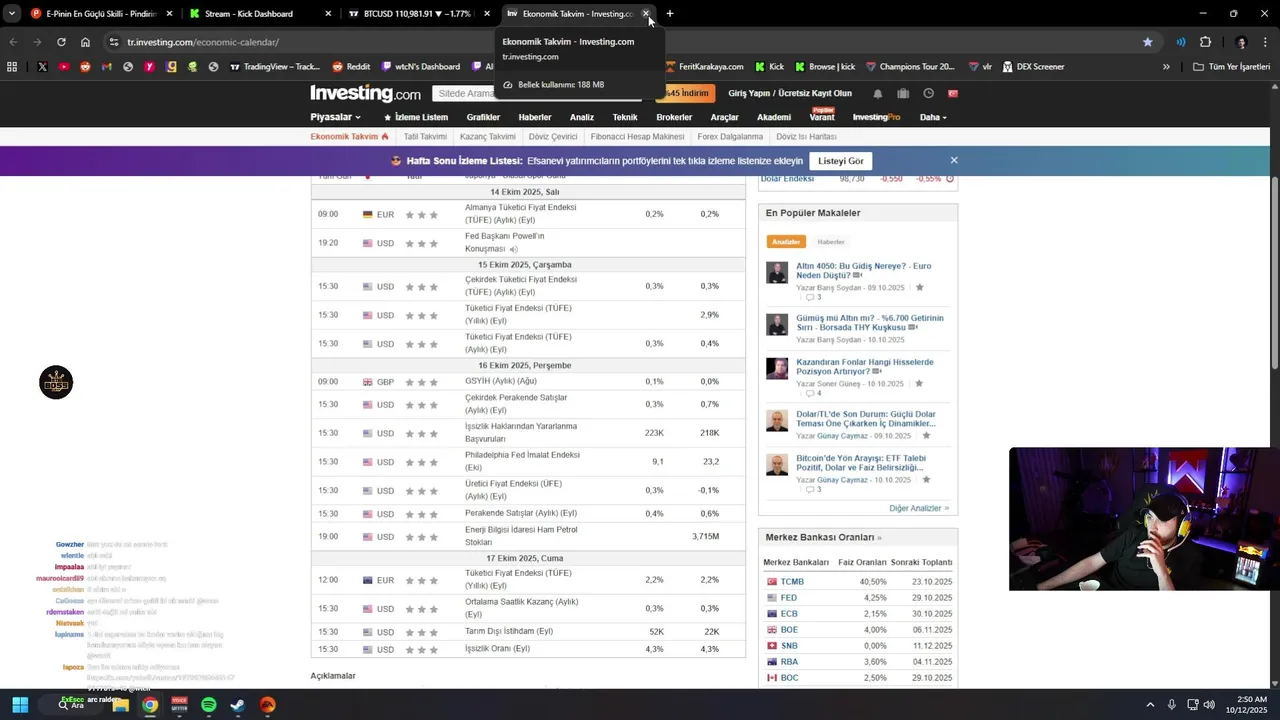Open comments icon under Bitcoin'de Yön Arayışı article
Image resolution: width=1280 pixels, height=720 pixels.
point(812,489)
